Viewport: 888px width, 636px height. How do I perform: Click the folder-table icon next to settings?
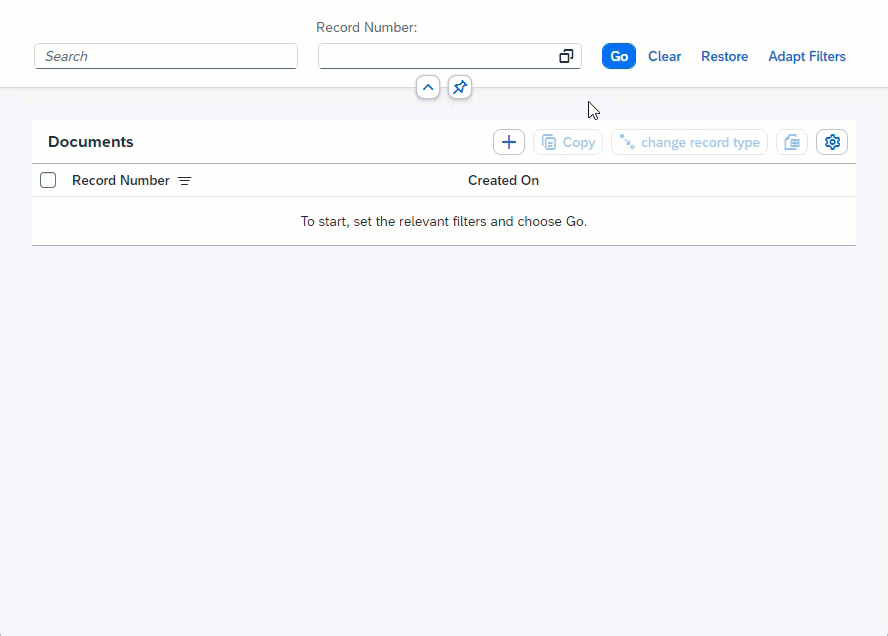pos(791,142)
